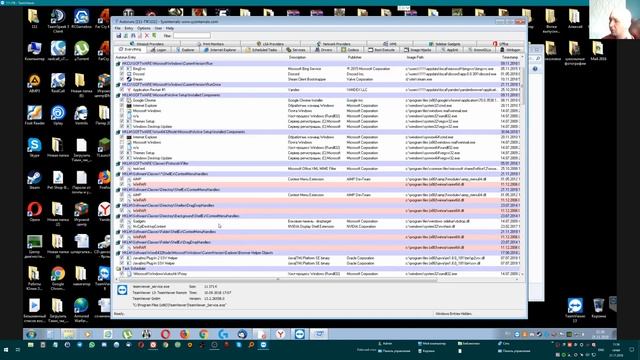Open the User menu
Image resolution: width=640 pixels, height=360 pixels.
tap(158, 28)
